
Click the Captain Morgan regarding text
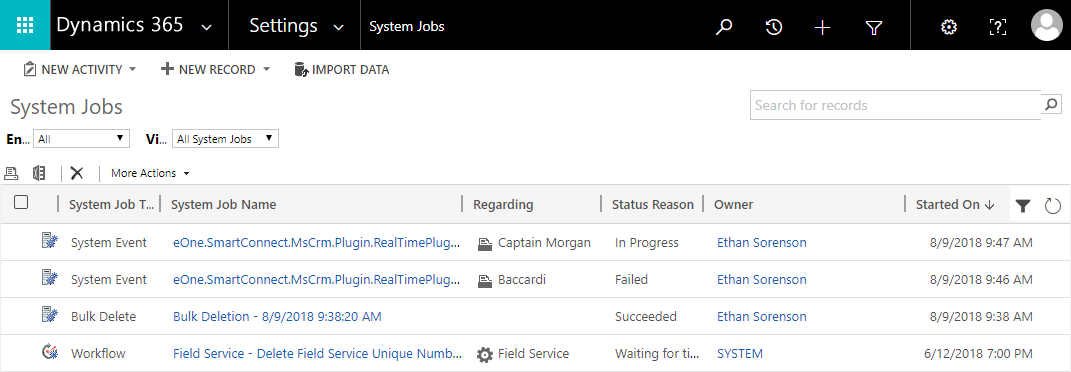544,242
